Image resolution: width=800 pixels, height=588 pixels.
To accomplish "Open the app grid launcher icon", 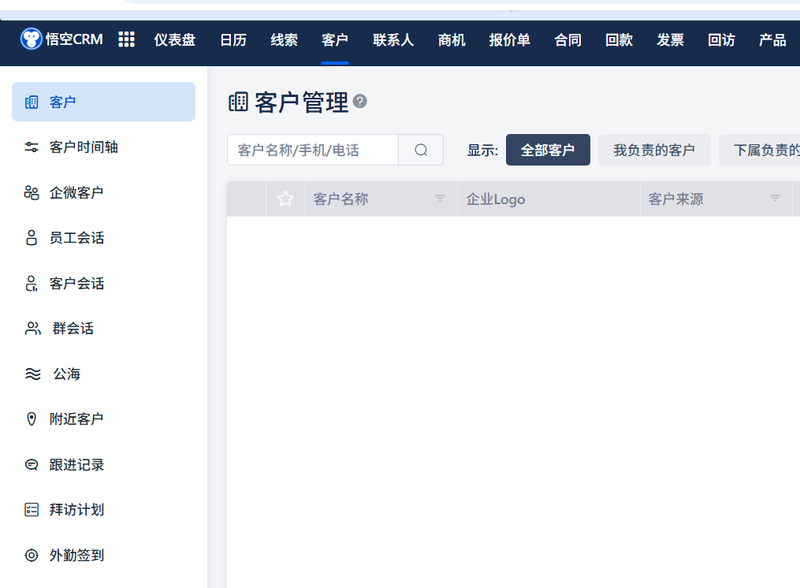I will [127, 39].
